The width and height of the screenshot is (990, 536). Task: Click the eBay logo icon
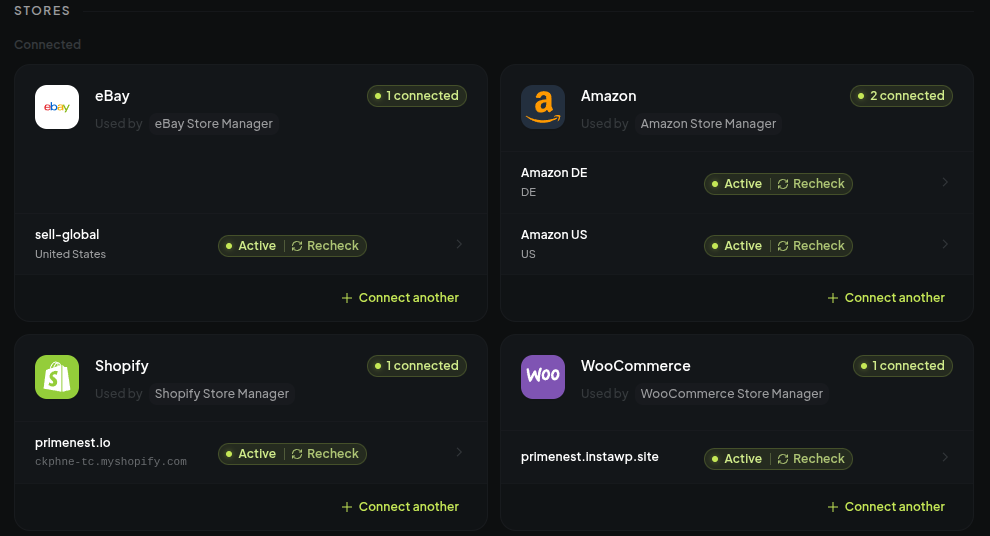[57, 107]
